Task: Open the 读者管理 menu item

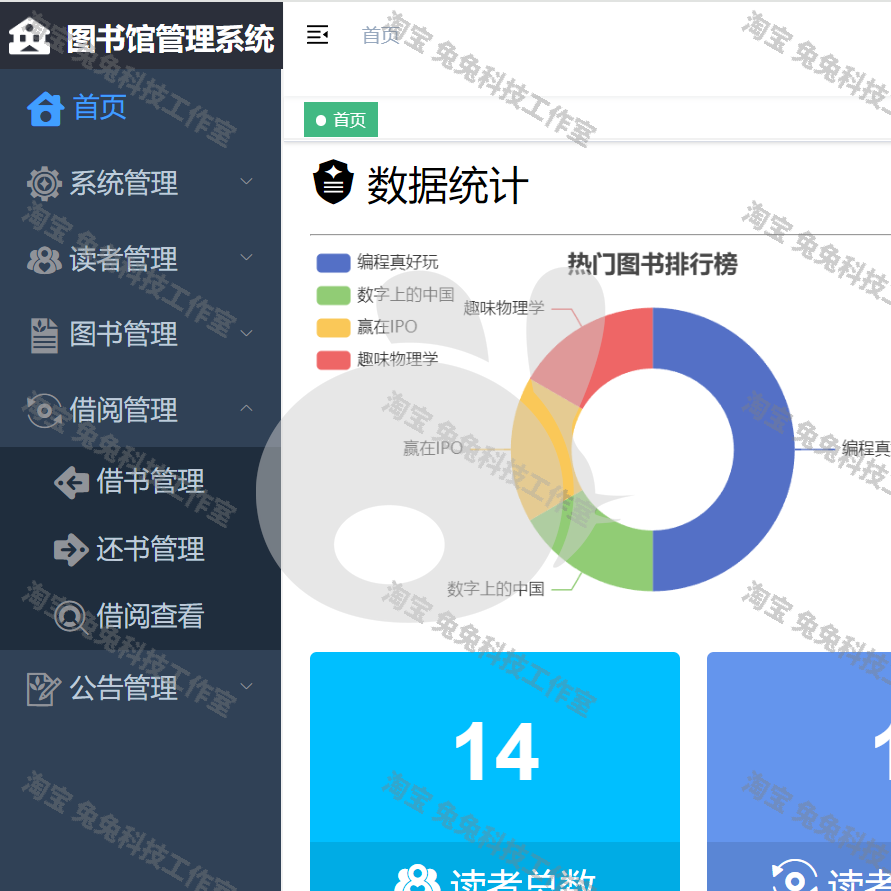Action: (140, 259)
